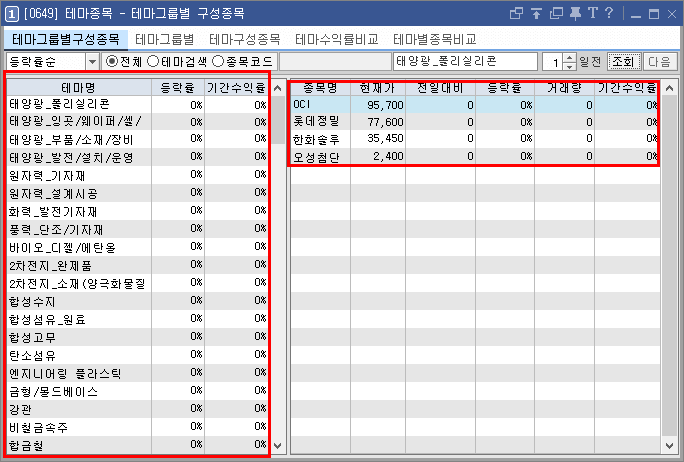
Task: Open help with the question mark icon
Action: pyautogui.click(x=609, y=13)
